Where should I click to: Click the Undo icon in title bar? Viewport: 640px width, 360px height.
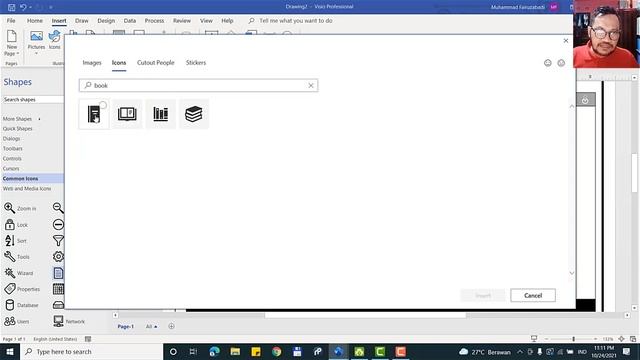23,7
